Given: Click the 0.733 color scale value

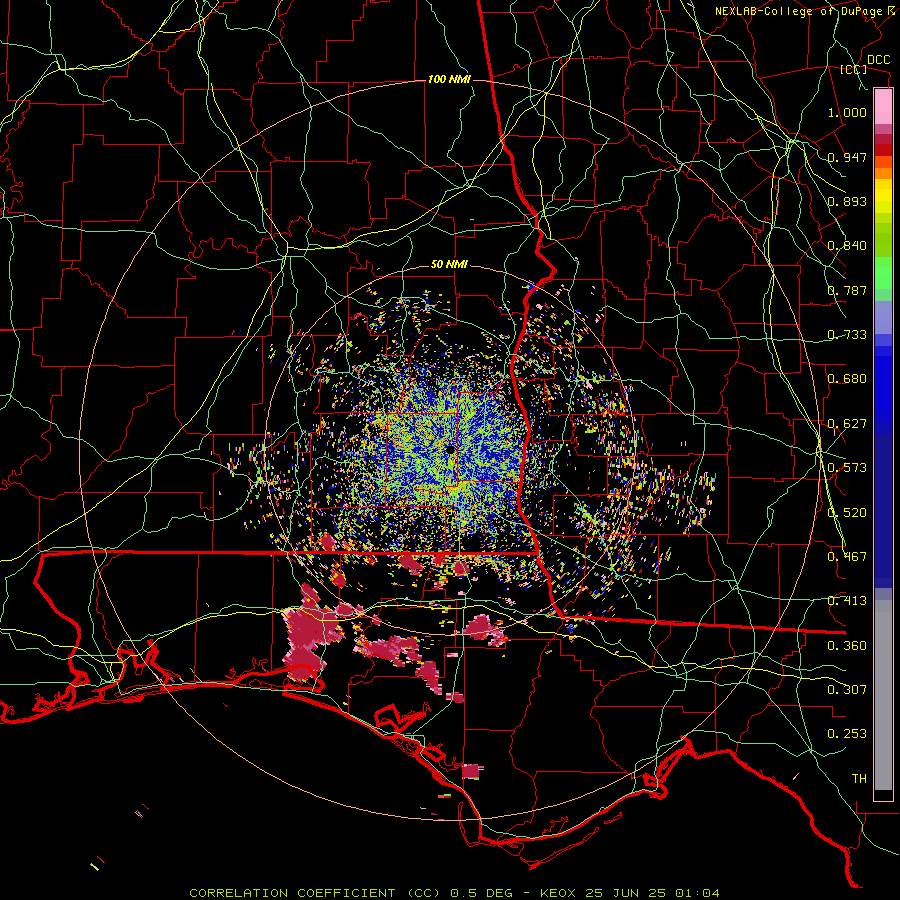Looking at the screenshot, I should pos(847,335).
